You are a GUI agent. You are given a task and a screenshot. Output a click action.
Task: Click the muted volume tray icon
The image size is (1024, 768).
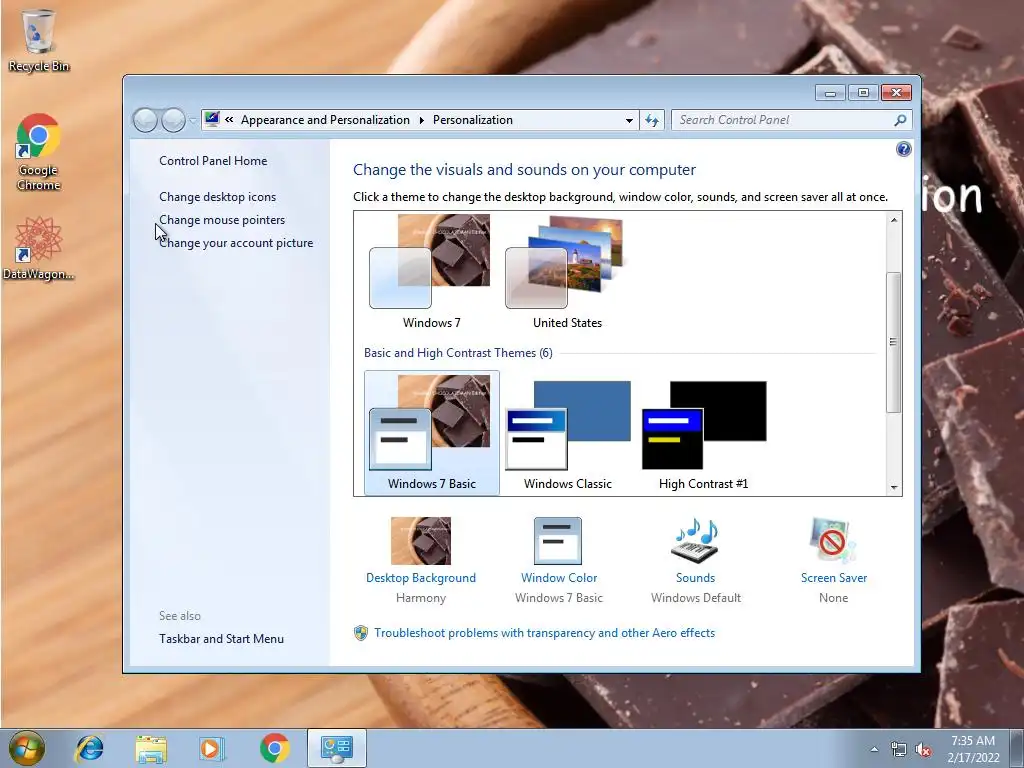pyautogui.click(x=923, y=750)
